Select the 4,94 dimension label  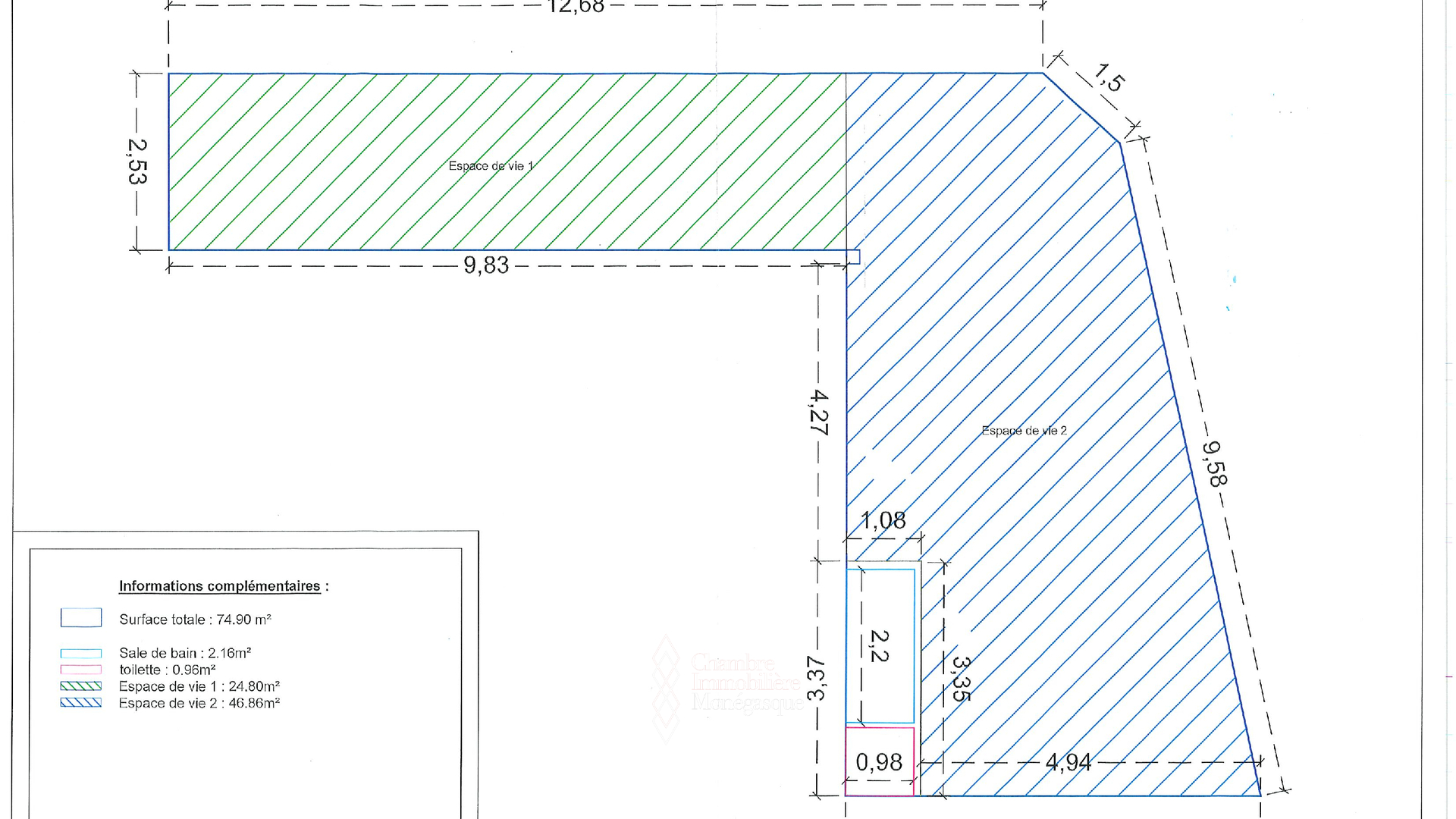point(1068,762)
